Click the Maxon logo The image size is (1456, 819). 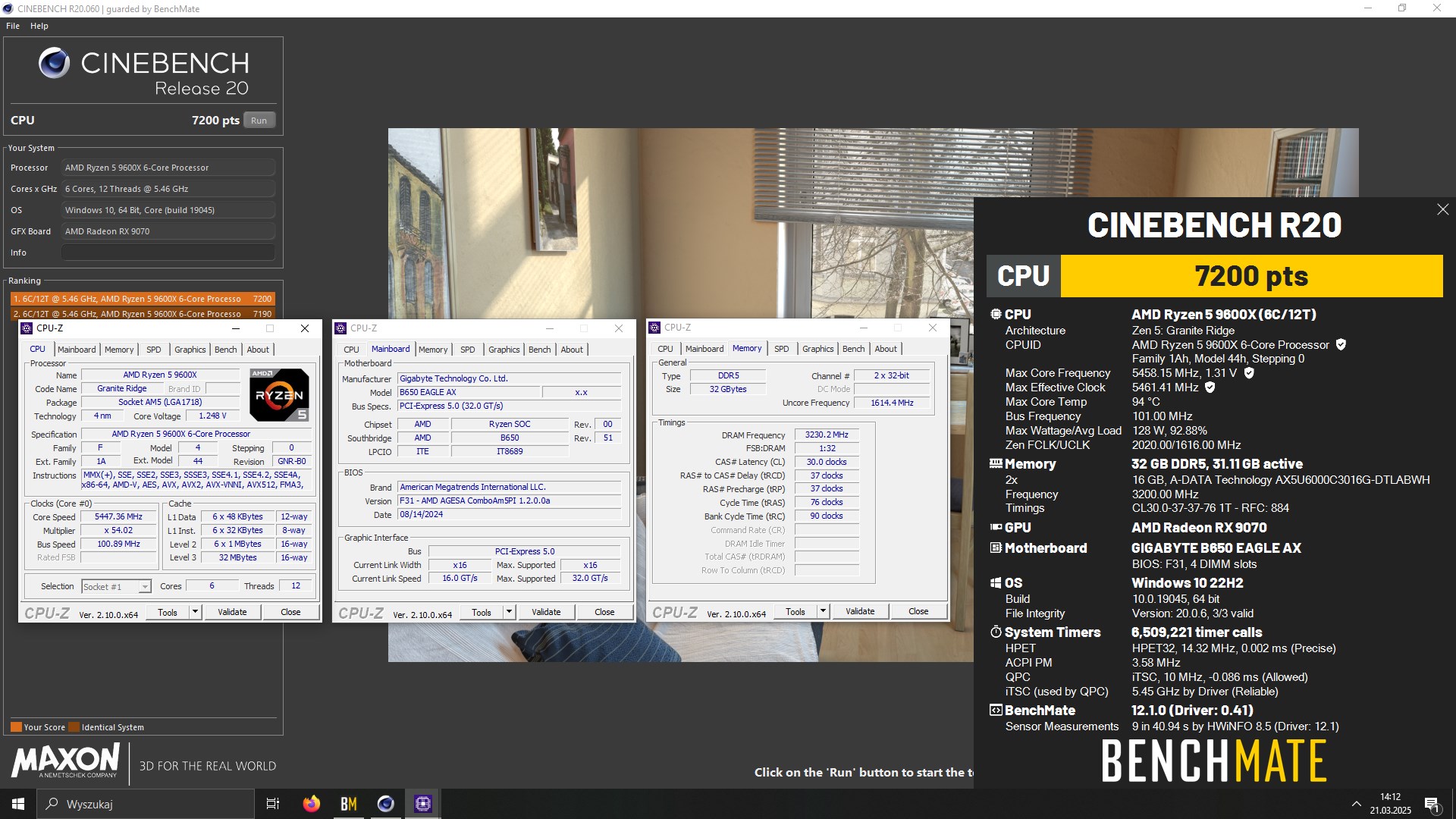[65, 760]
